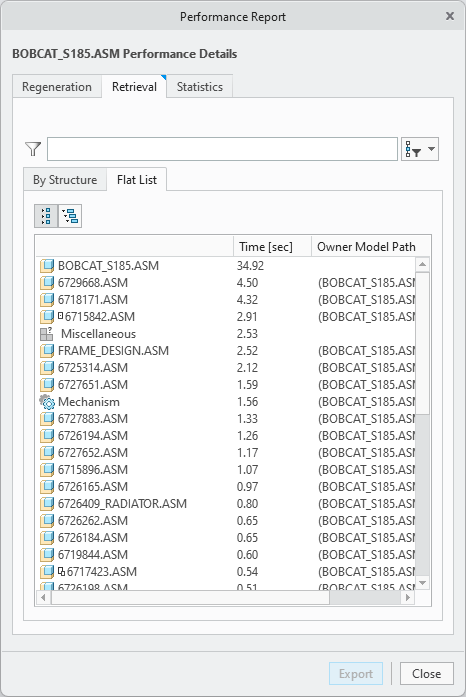This screenshot has height=697, width=466.
Task: Select the Mechanism row label
Action: [88, 402]
